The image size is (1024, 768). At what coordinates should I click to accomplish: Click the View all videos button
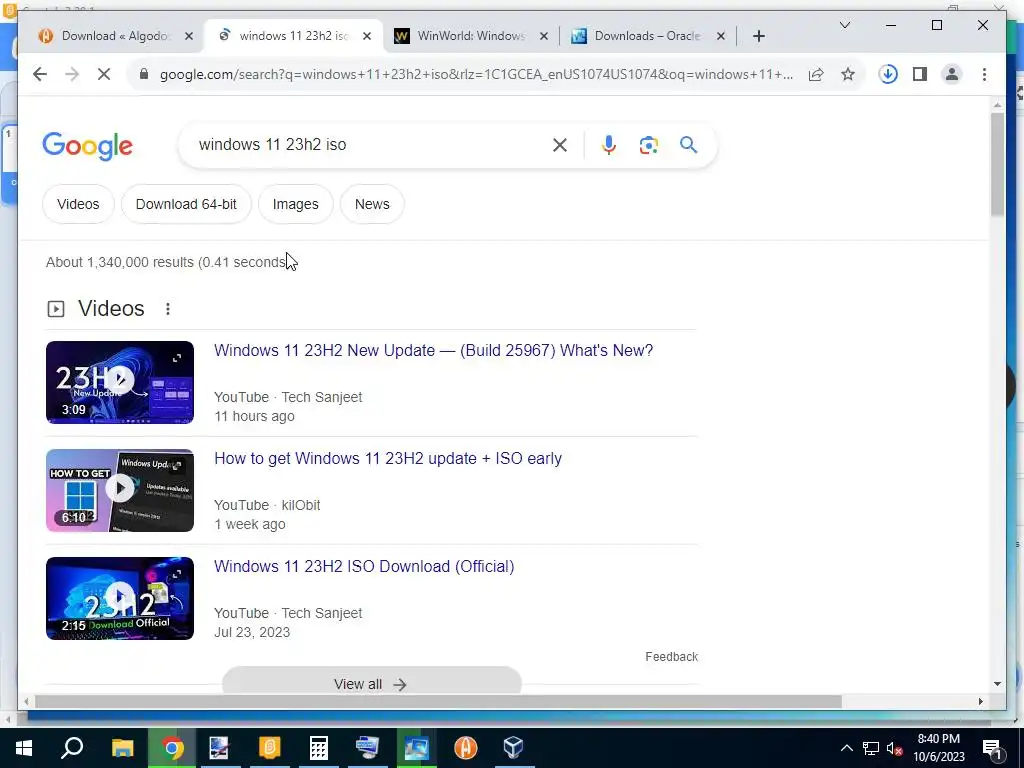372,682
